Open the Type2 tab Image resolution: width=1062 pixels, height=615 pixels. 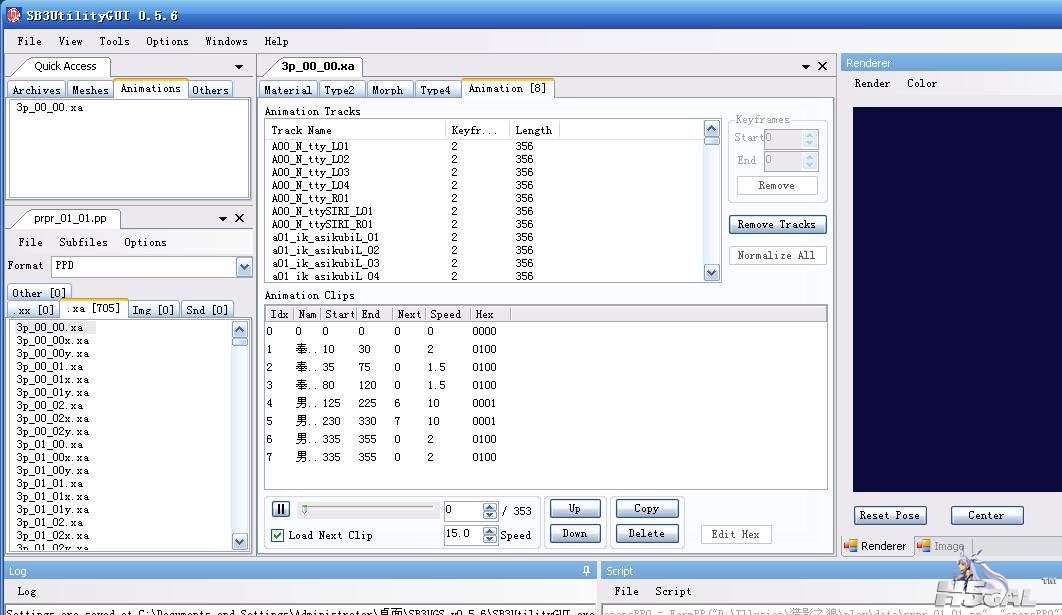pos(339,90)
